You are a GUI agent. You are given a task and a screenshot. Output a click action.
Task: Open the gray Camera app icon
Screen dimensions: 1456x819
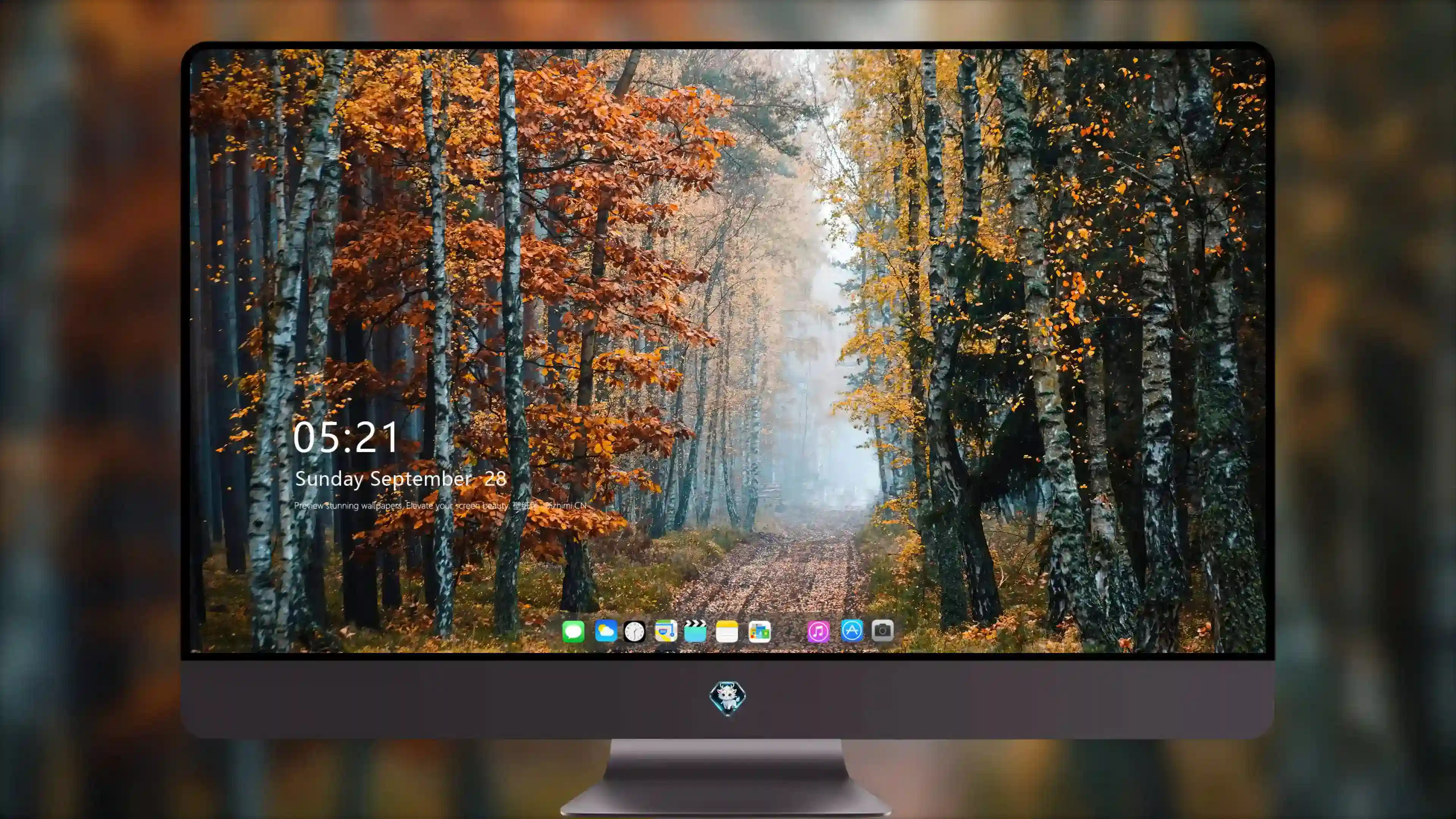[882, 630]
